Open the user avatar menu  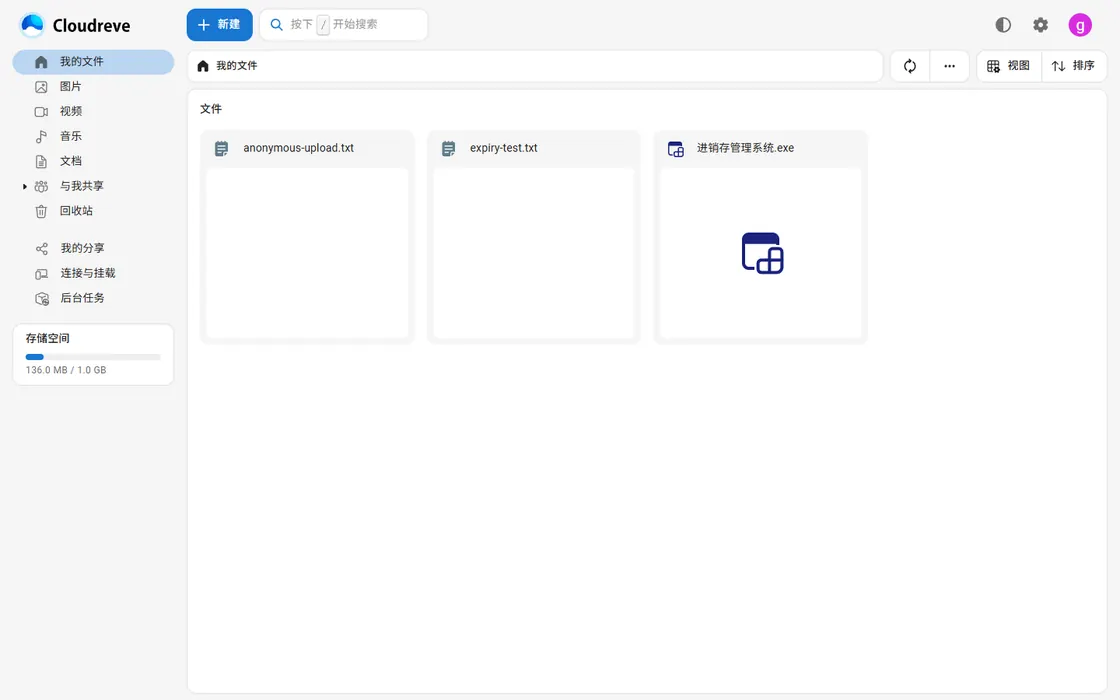pos(1080,25)
